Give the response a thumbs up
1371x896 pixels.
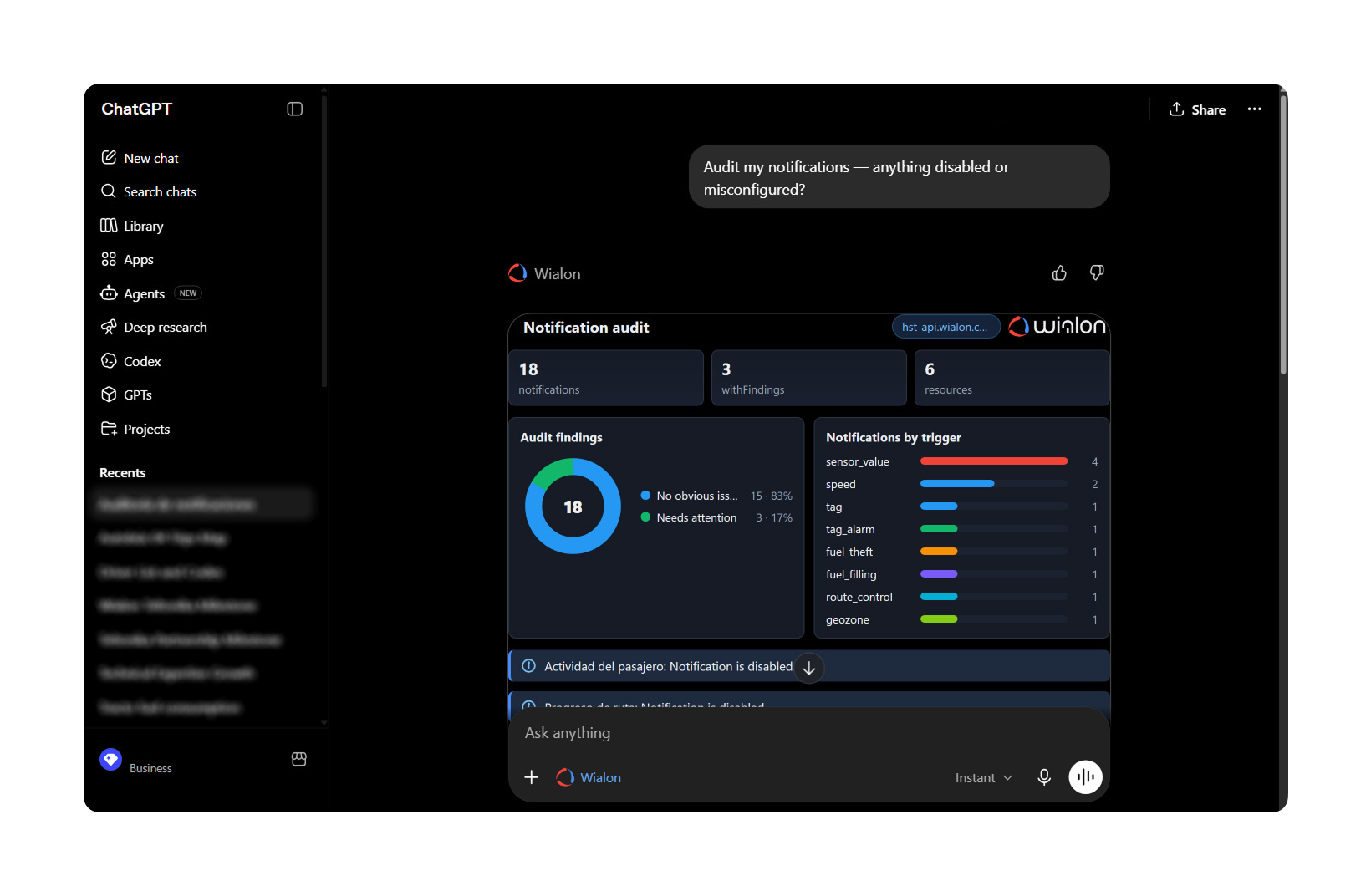pyautogui.click(x=1059, y=273)
